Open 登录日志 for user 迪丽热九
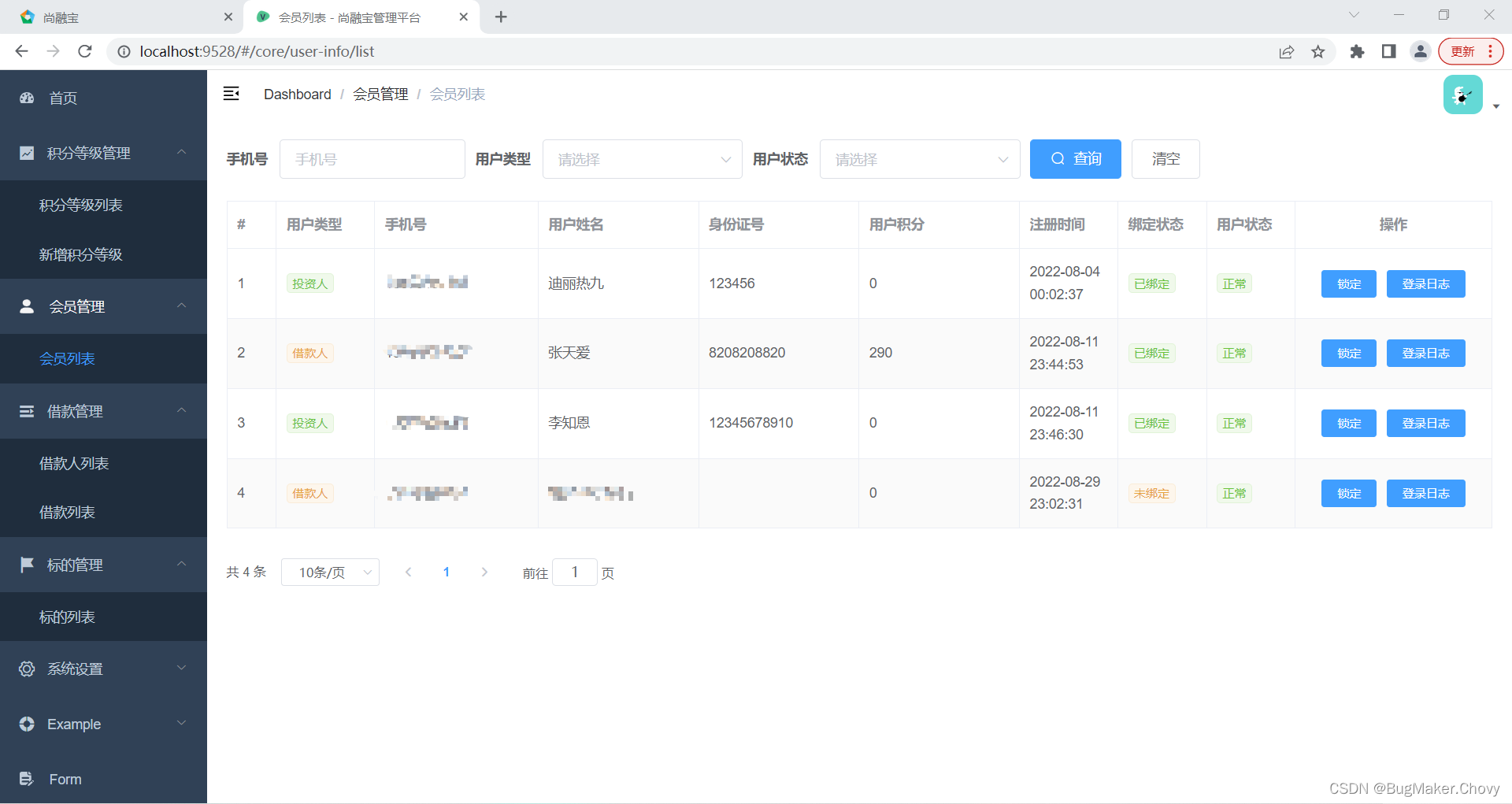The width and height of the screenshot is (1512, 804). (1425, 283)
